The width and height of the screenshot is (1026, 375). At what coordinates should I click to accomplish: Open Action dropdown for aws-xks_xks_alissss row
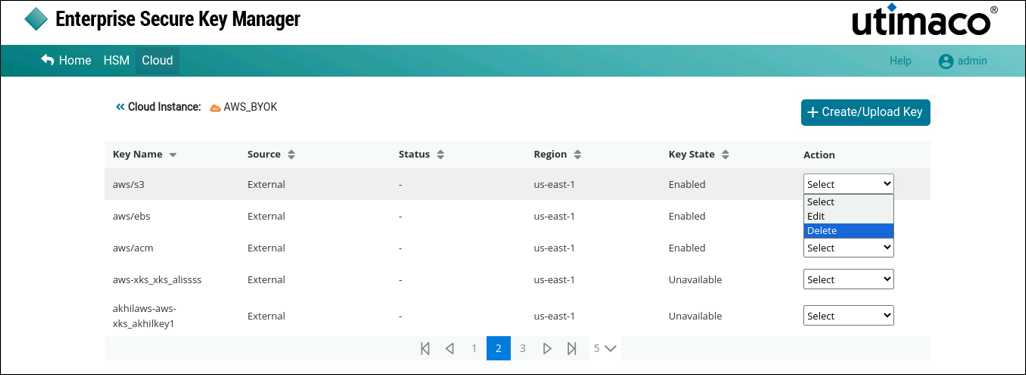pos(848,279)
